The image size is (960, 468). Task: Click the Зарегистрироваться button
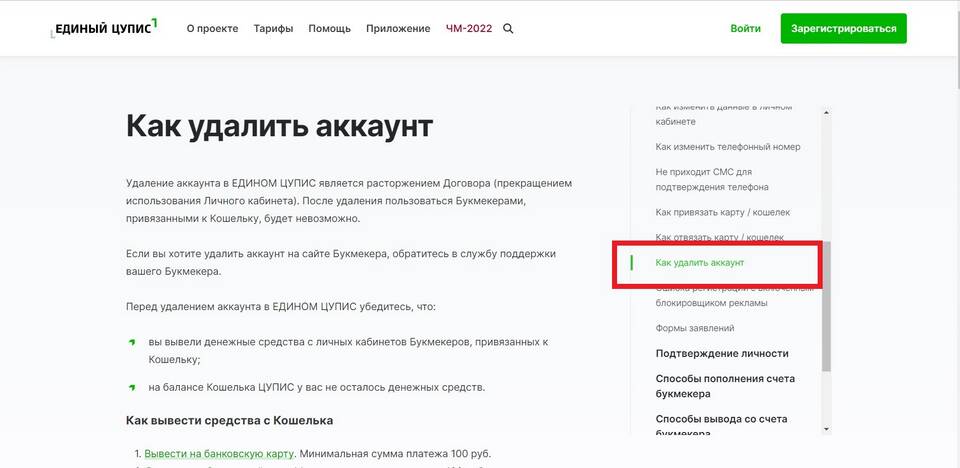[843, 29]
